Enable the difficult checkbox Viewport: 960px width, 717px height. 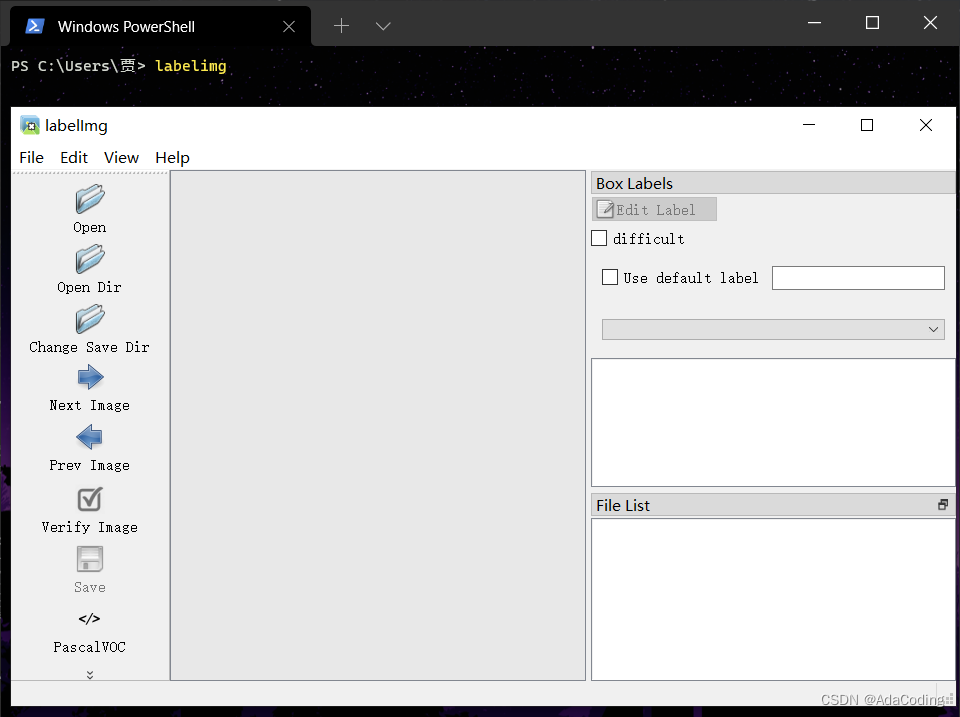(599, 238)
